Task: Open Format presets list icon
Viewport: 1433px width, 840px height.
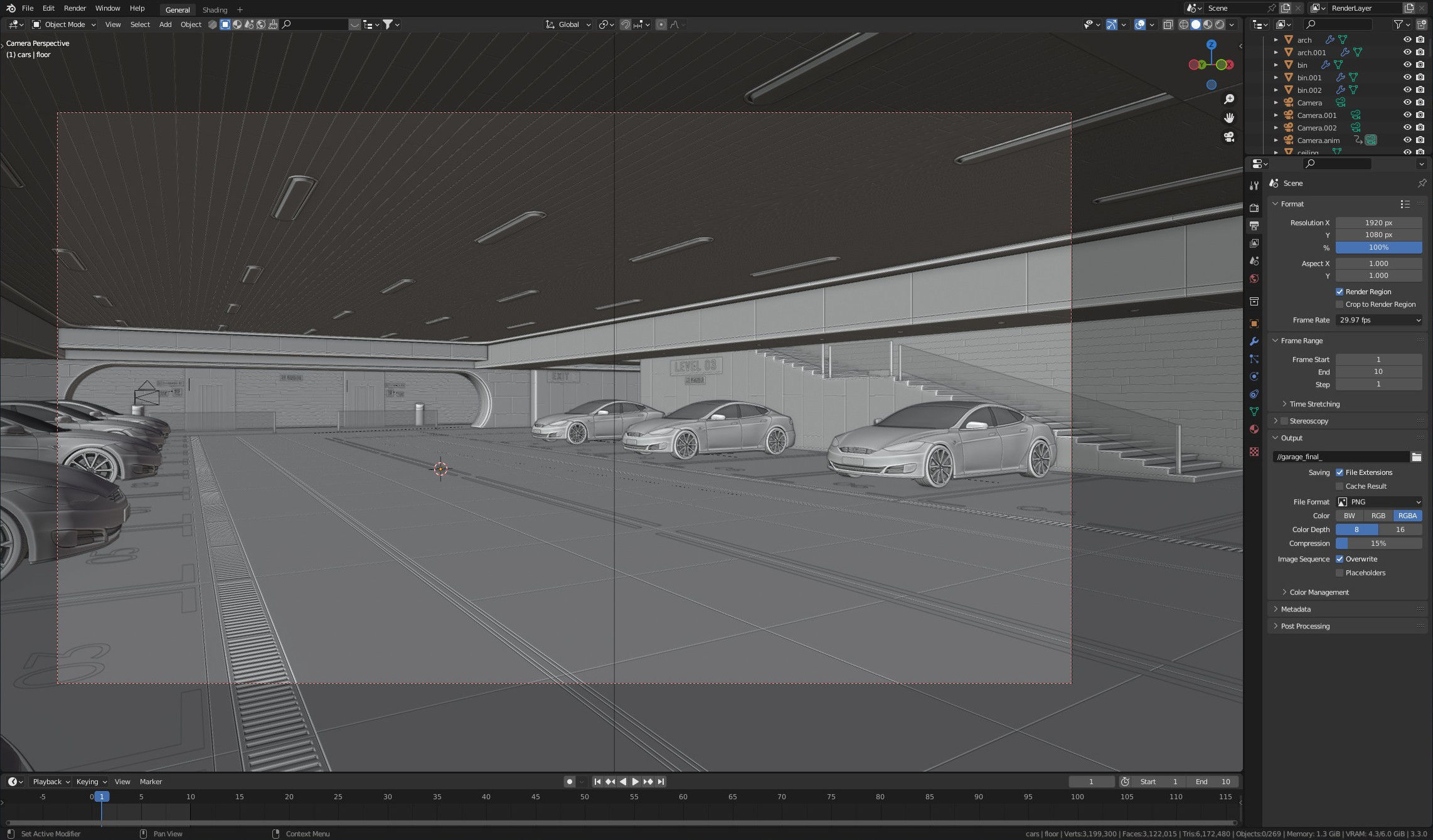Action: [x=1405, y=204]
